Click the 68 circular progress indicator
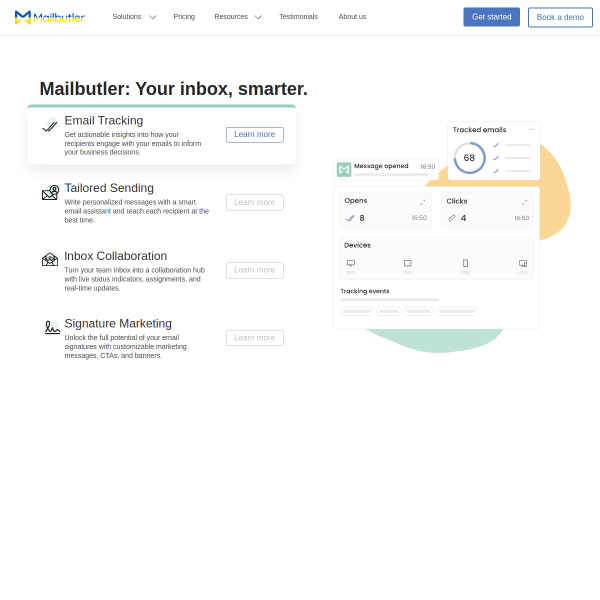600x600 pixels. (x=470, y=158)
